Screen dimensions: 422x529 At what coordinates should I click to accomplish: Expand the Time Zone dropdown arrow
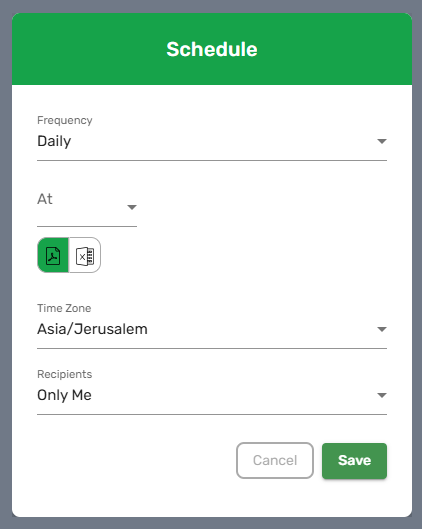(x=382, y=329)
